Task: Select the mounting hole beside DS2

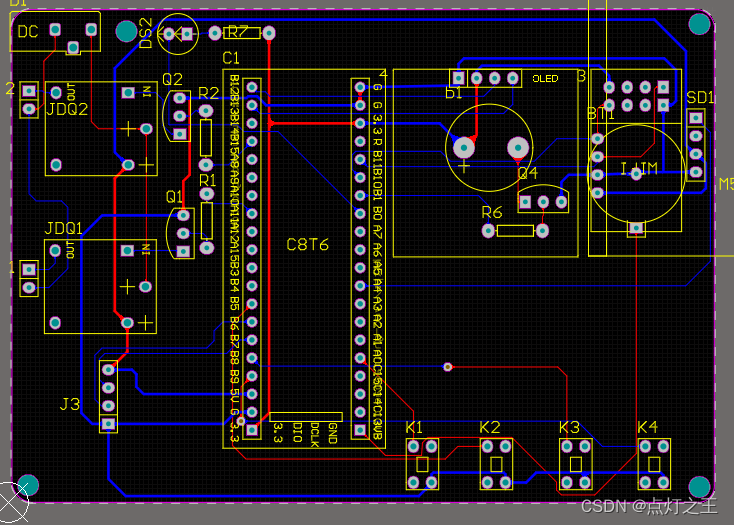Action: coord(126,31)
